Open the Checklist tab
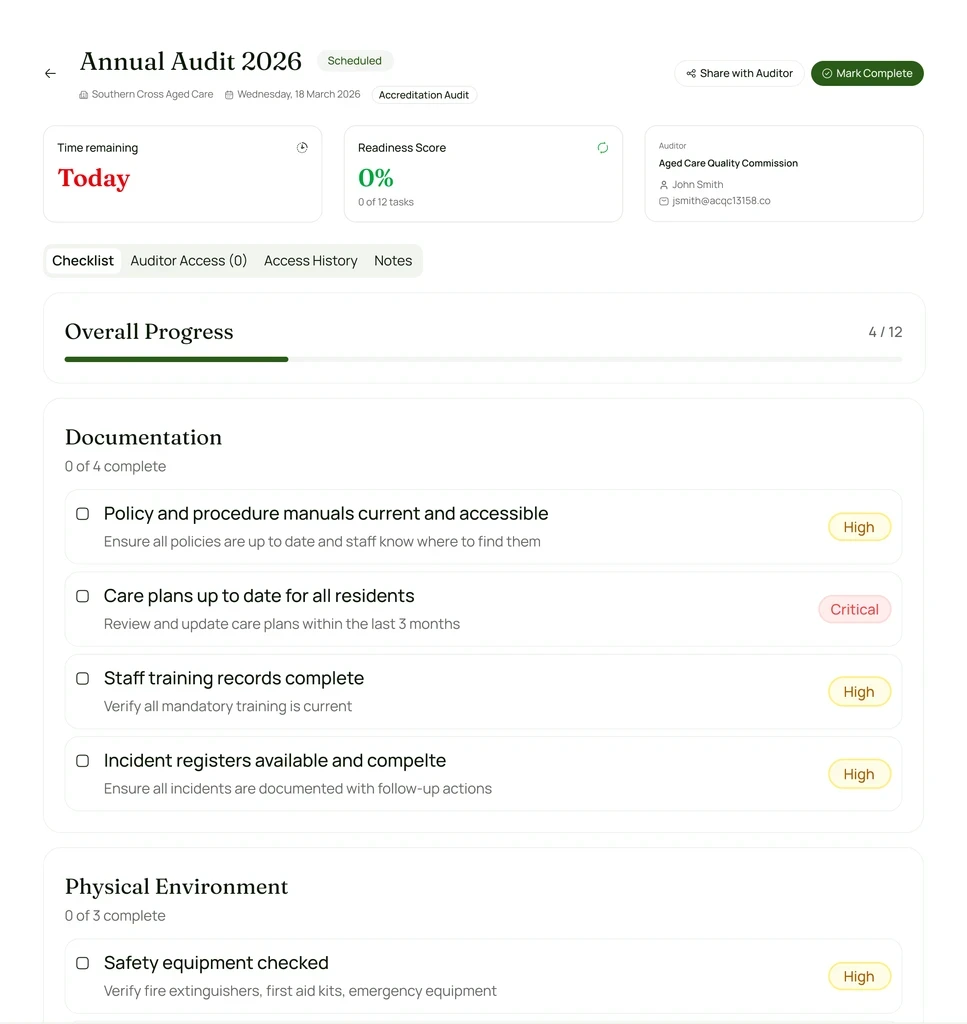967x1024 pixels. [83, 261]
